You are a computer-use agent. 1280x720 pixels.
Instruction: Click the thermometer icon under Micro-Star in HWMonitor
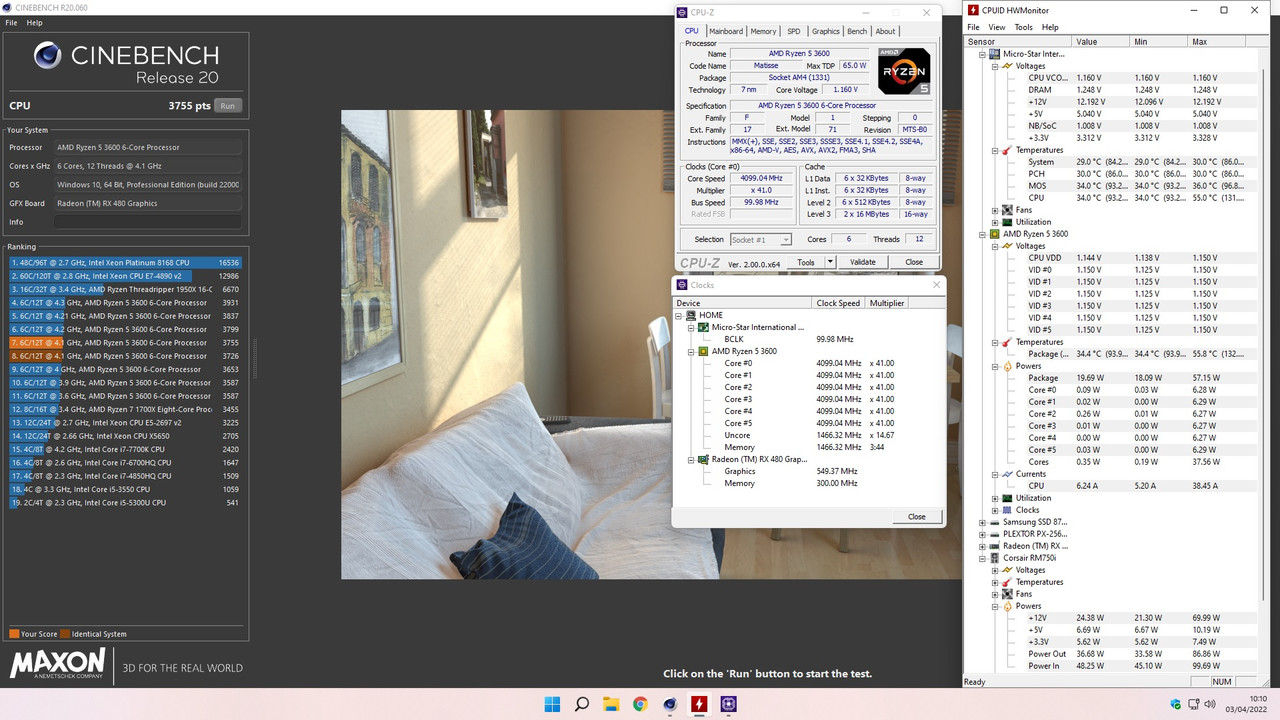point(1007,150)
